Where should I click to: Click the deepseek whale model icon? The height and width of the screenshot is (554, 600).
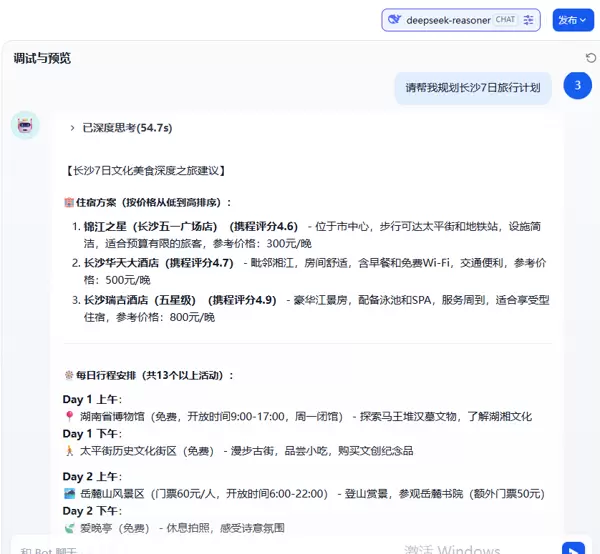tap(395, 20)
